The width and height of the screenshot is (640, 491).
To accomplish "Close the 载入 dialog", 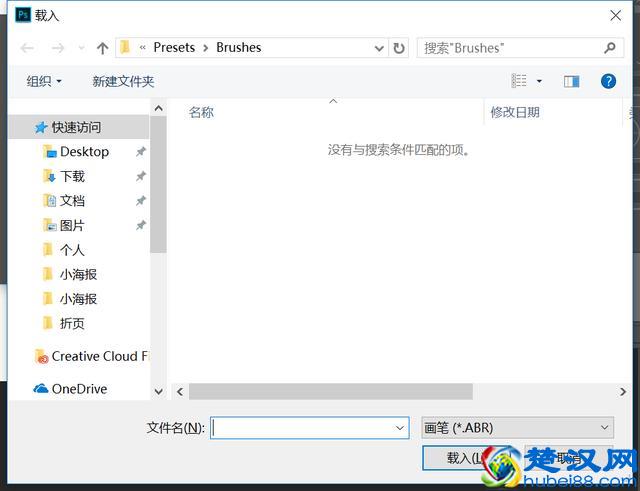I will point(616,16).
